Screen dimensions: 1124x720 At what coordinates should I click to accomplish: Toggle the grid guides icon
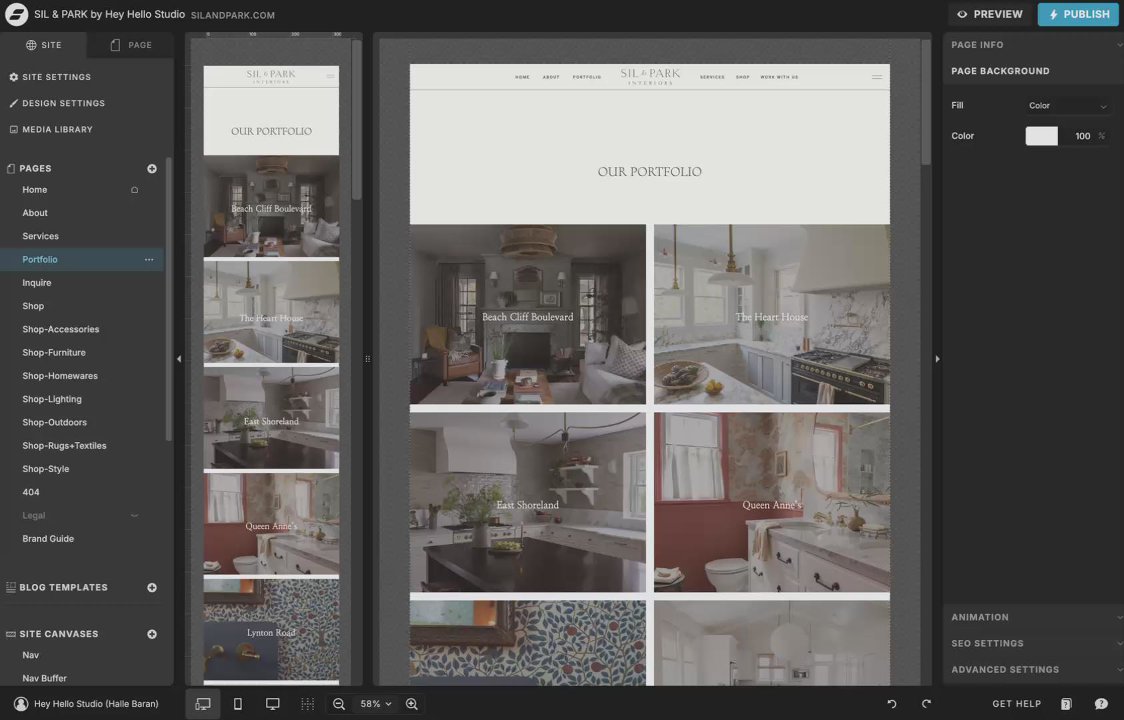click(x=308, y=704)
